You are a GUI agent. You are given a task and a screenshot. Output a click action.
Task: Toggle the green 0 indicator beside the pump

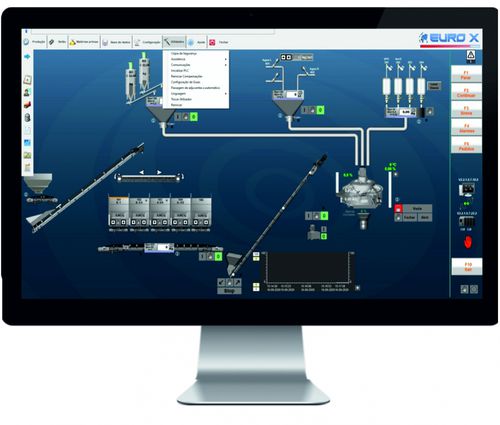click(323, 236)
